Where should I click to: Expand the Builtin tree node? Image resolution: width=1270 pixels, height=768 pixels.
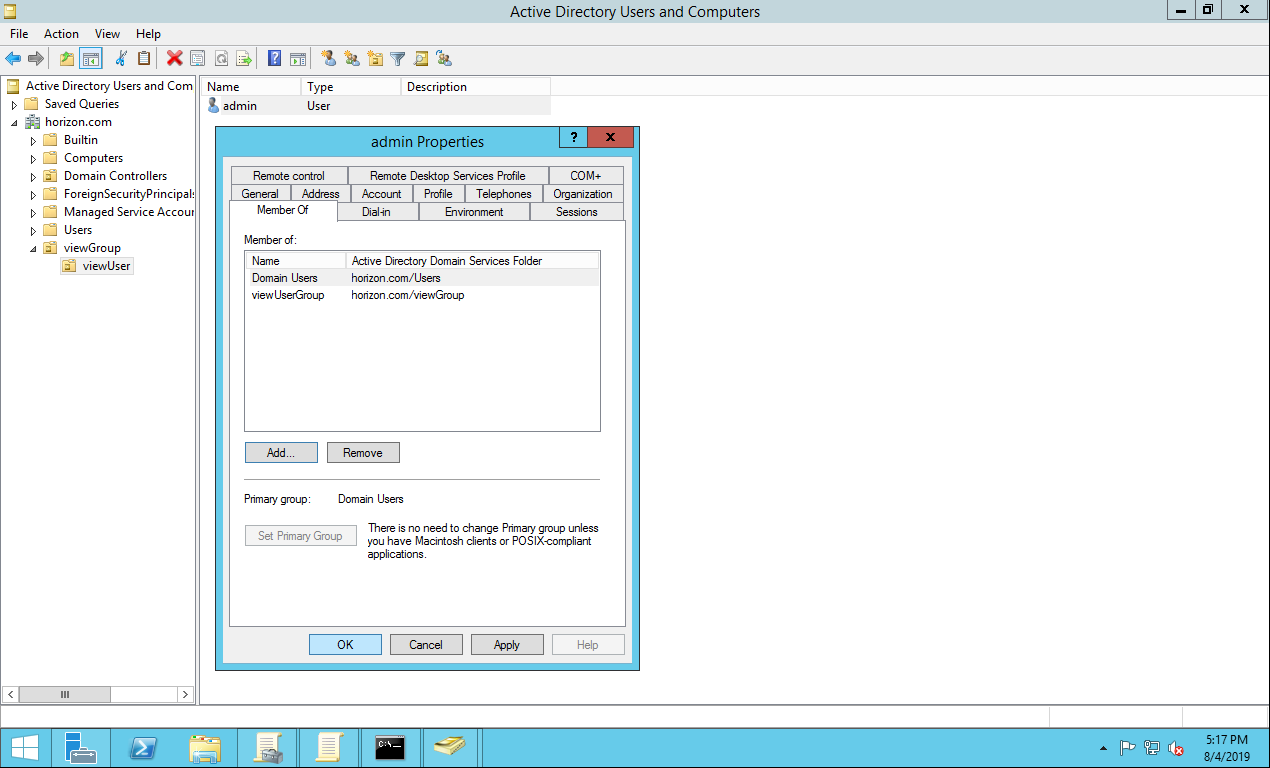pyautogui.click(x=33, y=141)
